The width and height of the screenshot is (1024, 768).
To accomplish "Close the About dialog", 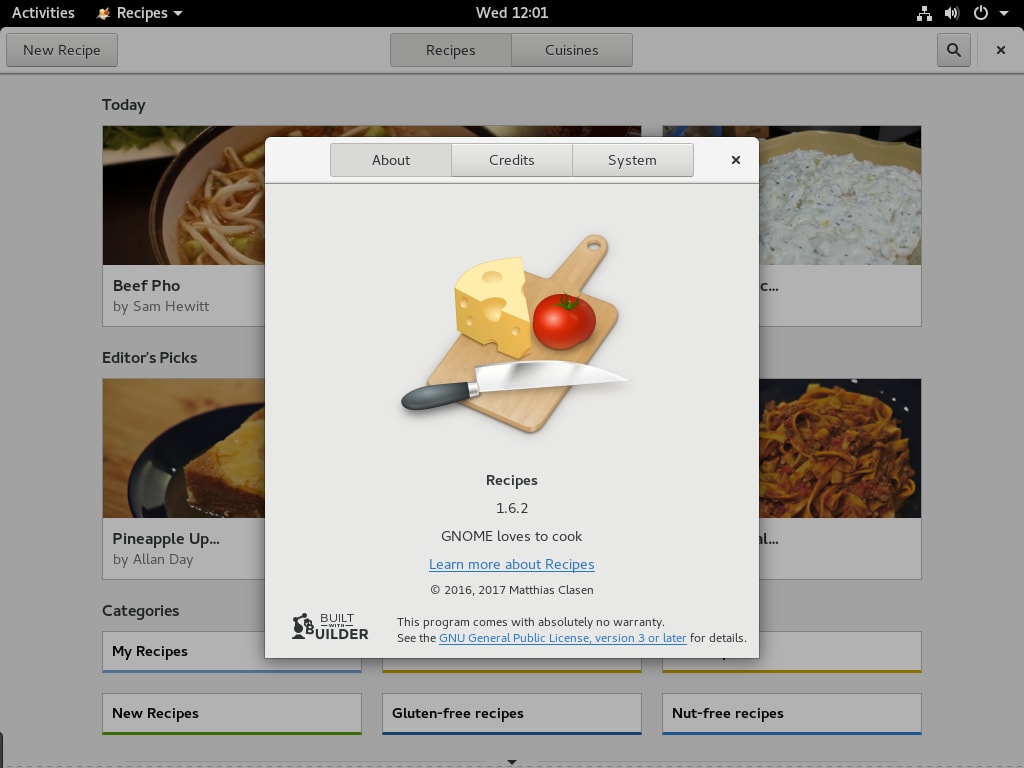I will coord(735,160).
